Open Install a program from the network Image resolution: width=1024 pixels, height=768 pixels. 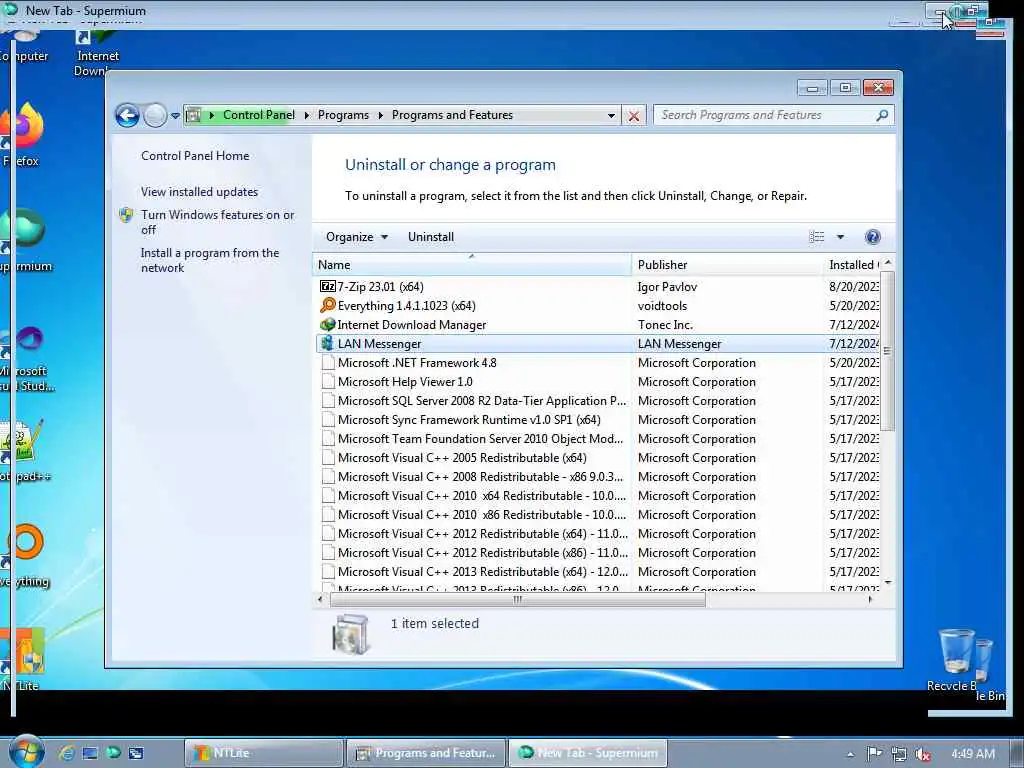(x=210, y=260)
